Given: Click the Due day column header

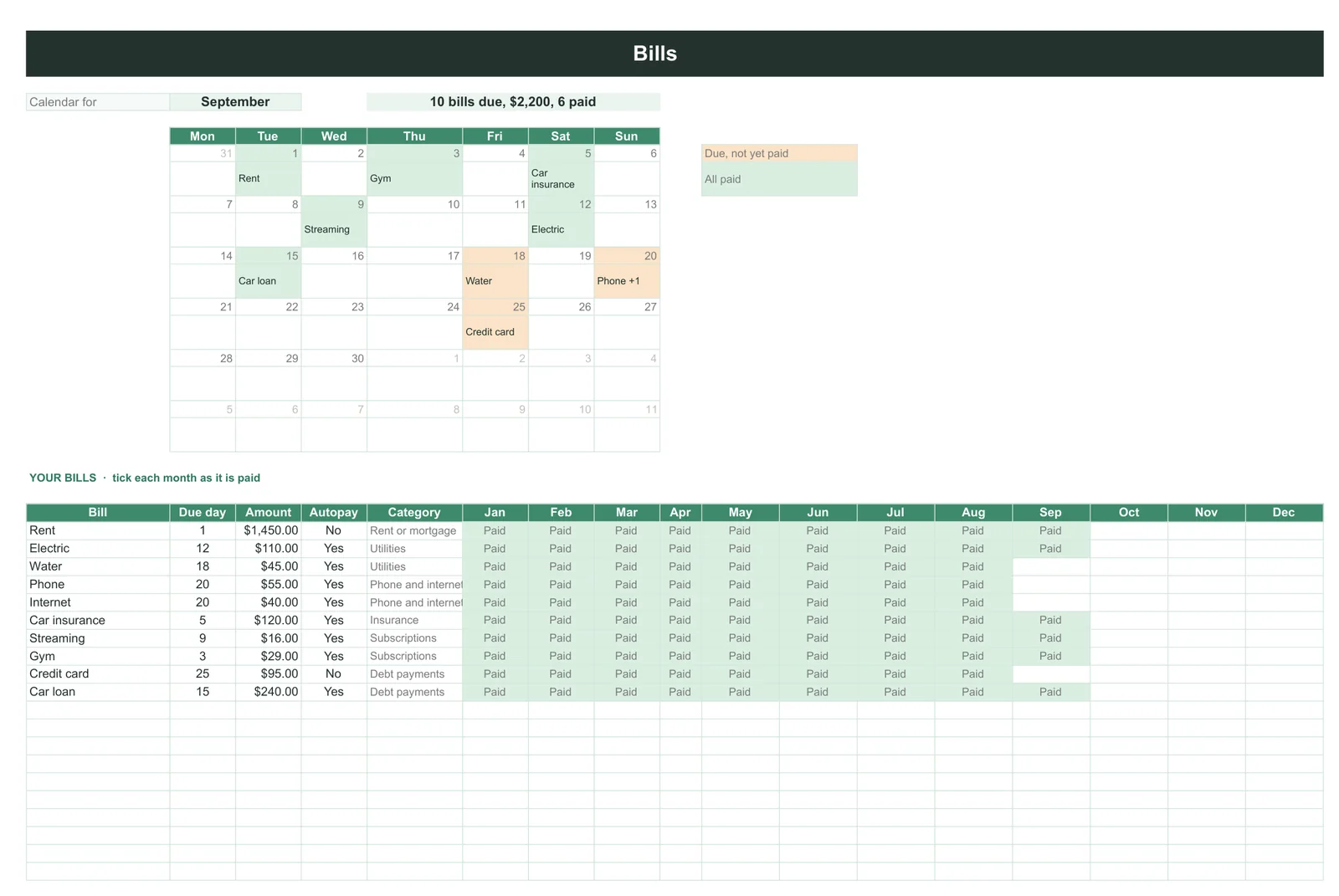Looking at the screenshot, I should (x=203, y=512).
